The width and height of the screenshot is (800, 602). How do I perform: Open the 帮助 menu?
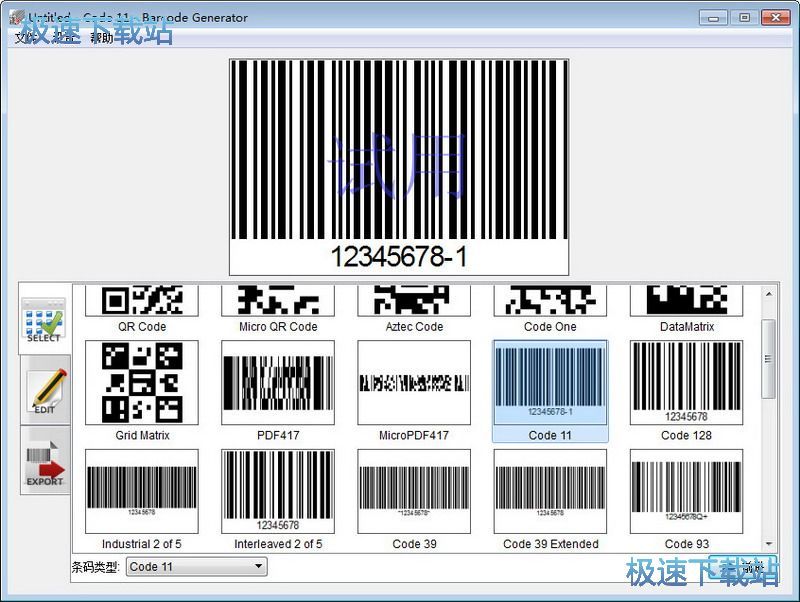[101, 38]
